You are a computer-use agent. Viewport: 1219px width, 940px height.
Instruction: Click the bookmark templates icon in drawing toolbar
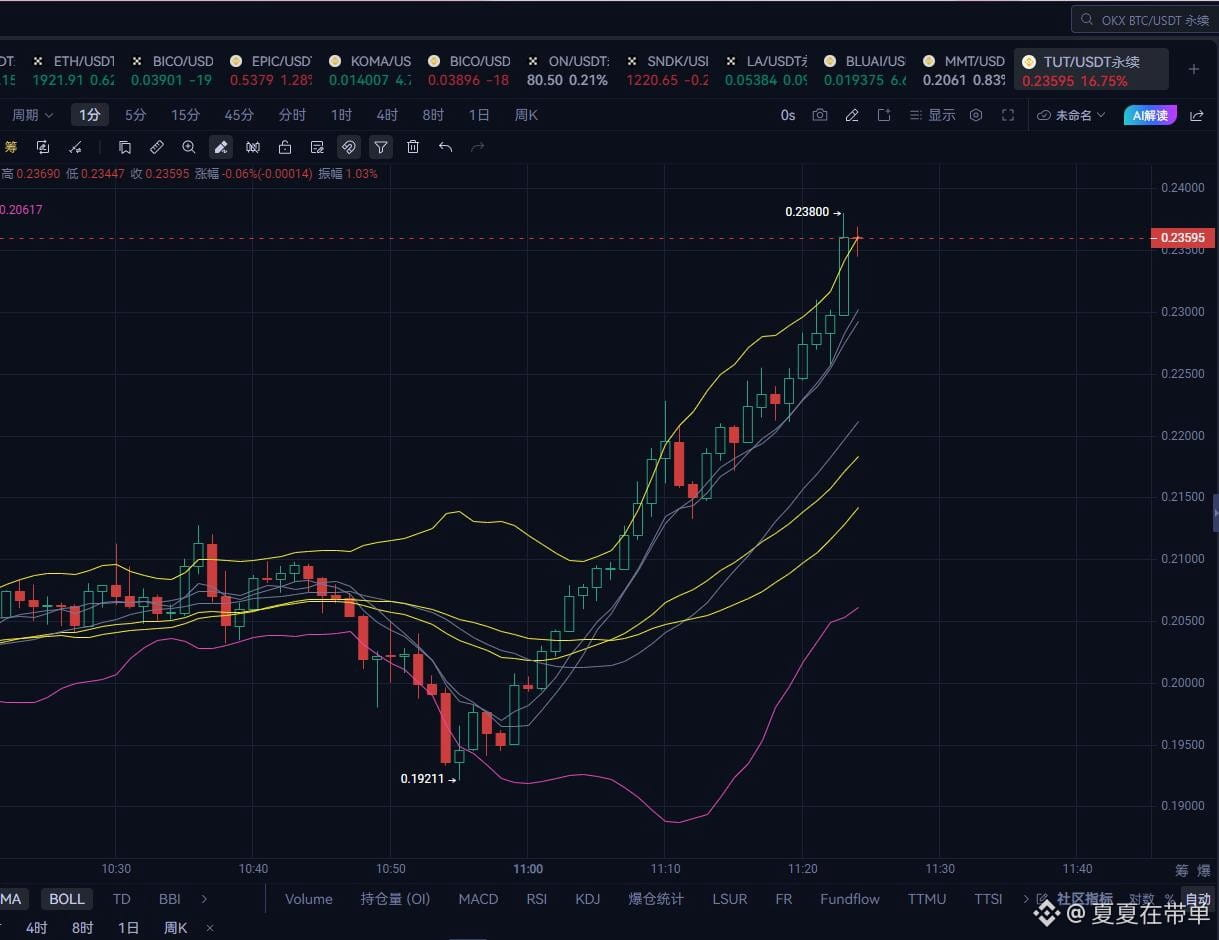[125, 147]
